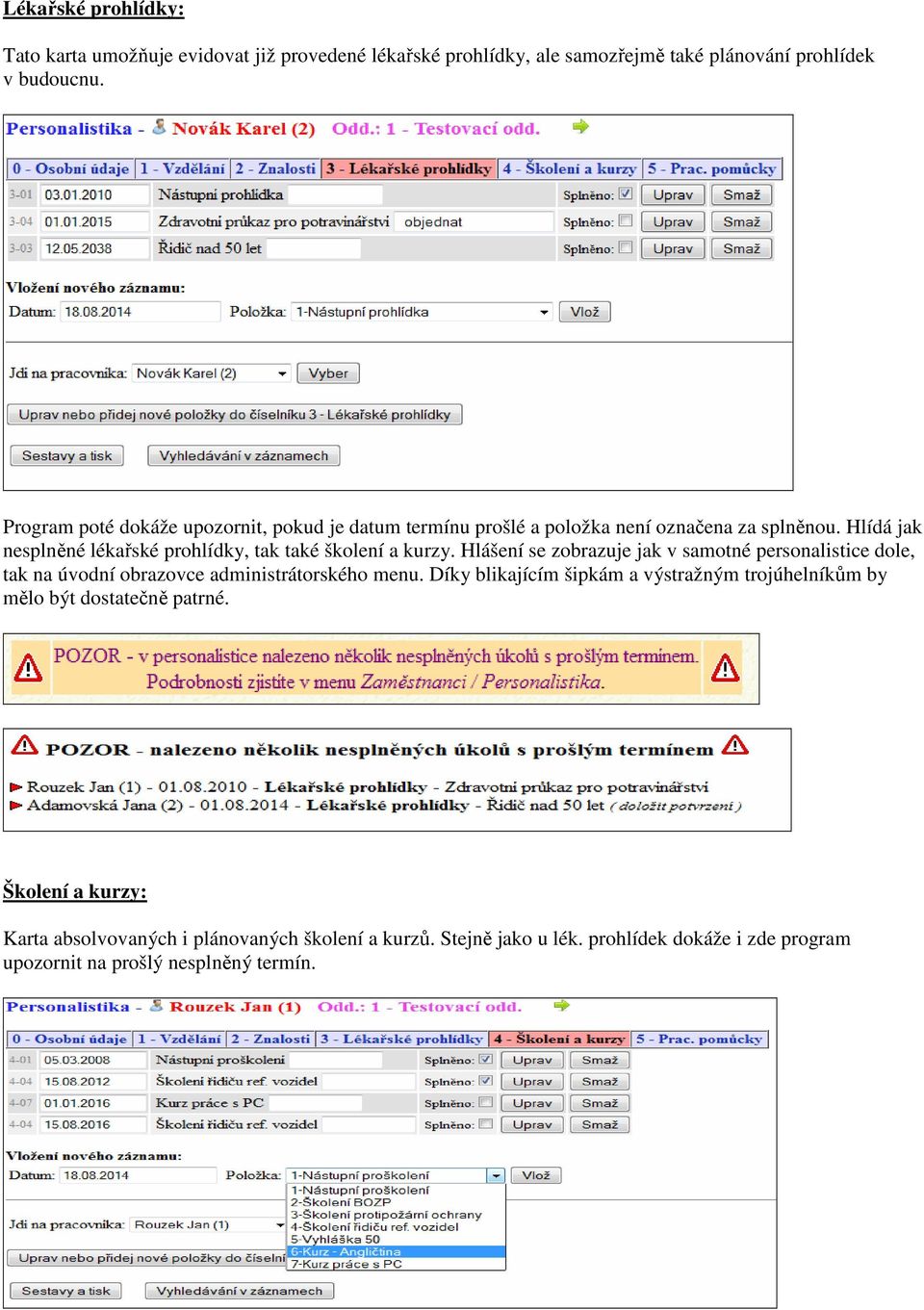This screenshot has height=1310, width=924.
Task: Open worker dropdown showing Rouzek Jan (1)
Action: (209, 1225)
